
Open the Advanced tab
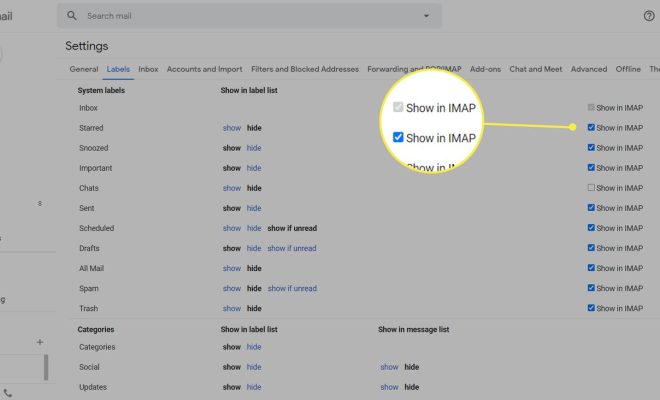point(588,69)
